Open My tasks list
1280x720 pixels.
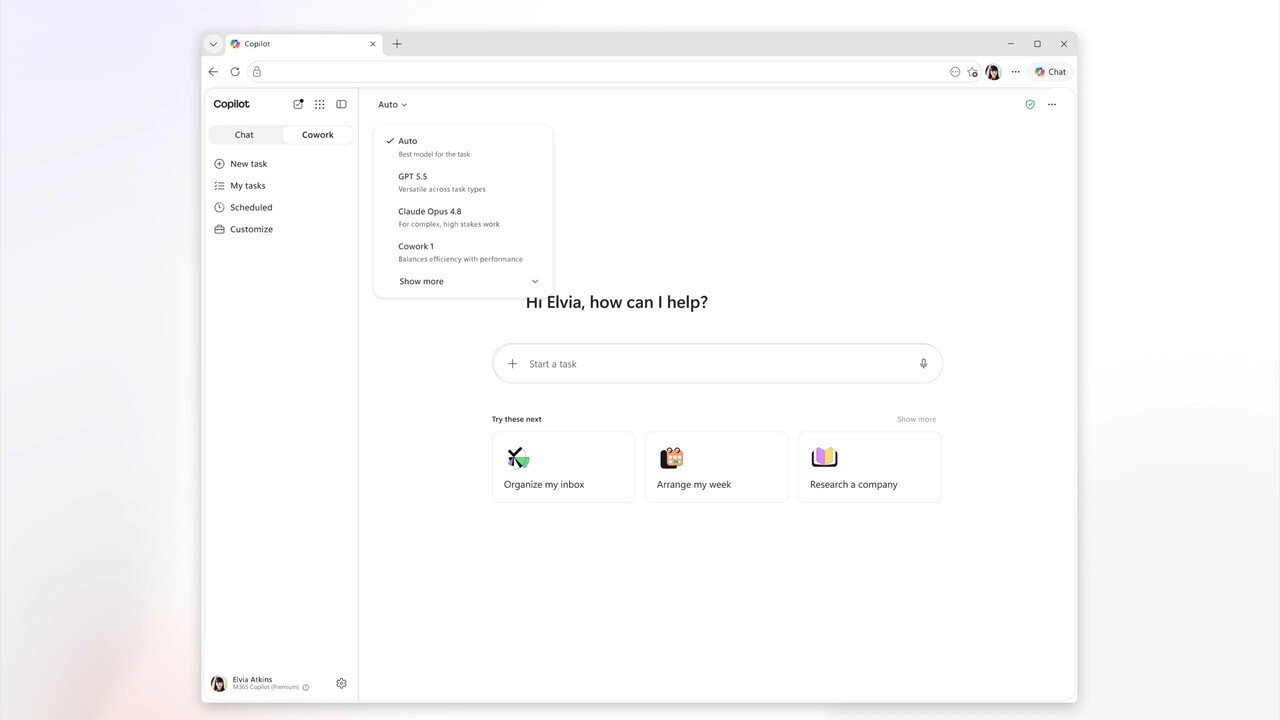pyautogui.click(x=240, y=186)
